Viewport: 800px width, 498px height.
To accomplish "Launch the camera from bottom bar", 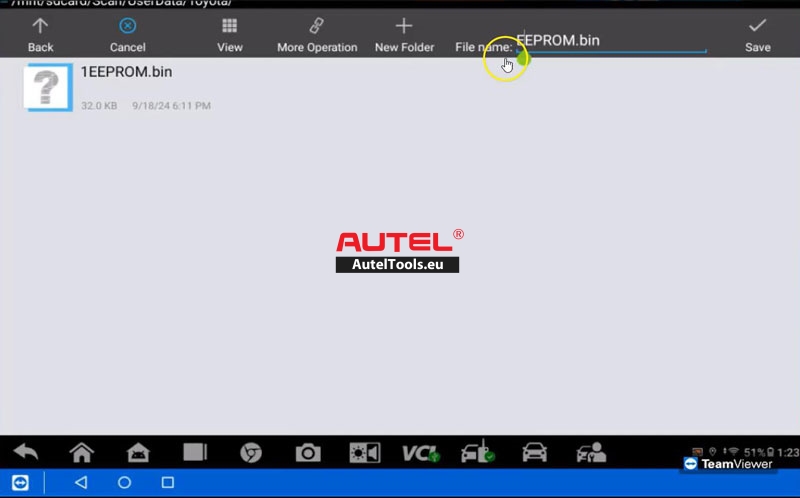I will click(308, 452).
